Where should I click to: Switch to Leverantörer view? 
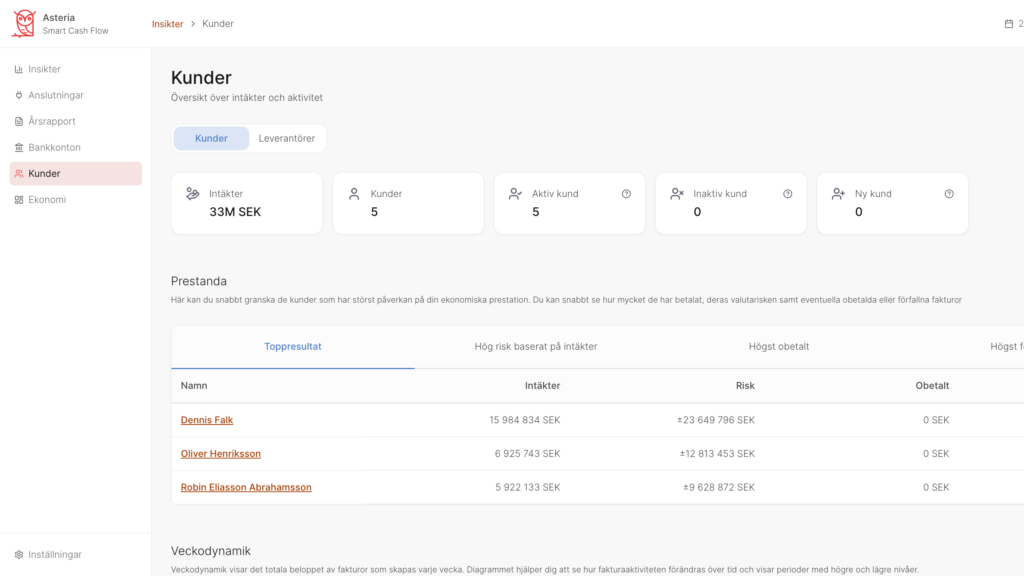287,138
